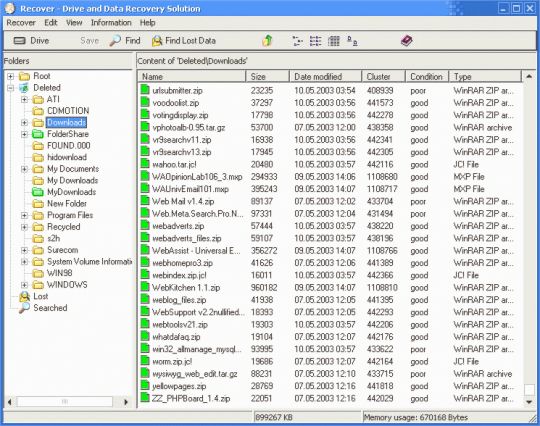
Task: Select file vphotoalb-0.95.tar.gz
Action: click(x=189, y=127)
